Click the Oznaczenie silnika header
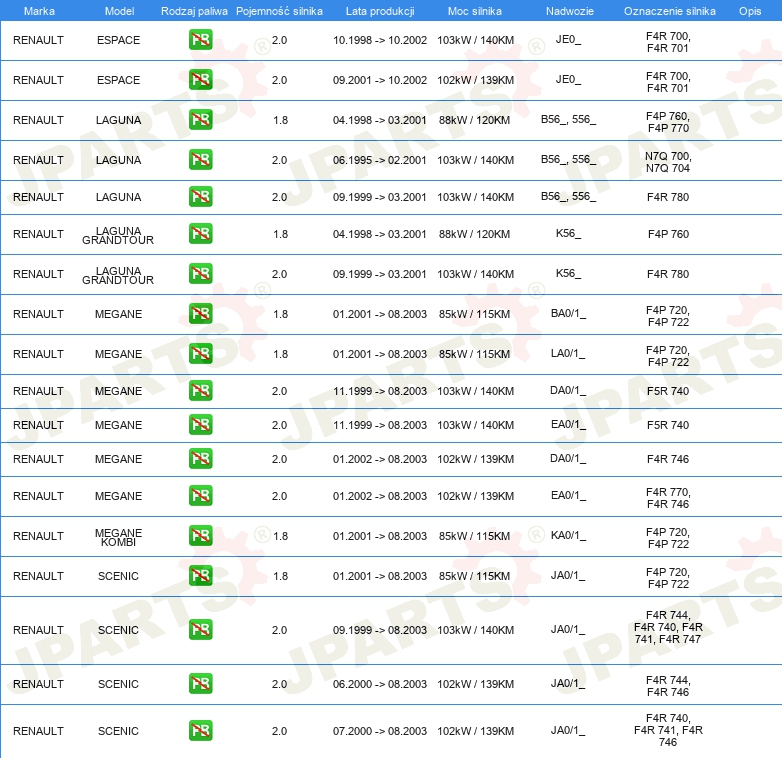This screenshot has height=758, width=782. (669, 10)
